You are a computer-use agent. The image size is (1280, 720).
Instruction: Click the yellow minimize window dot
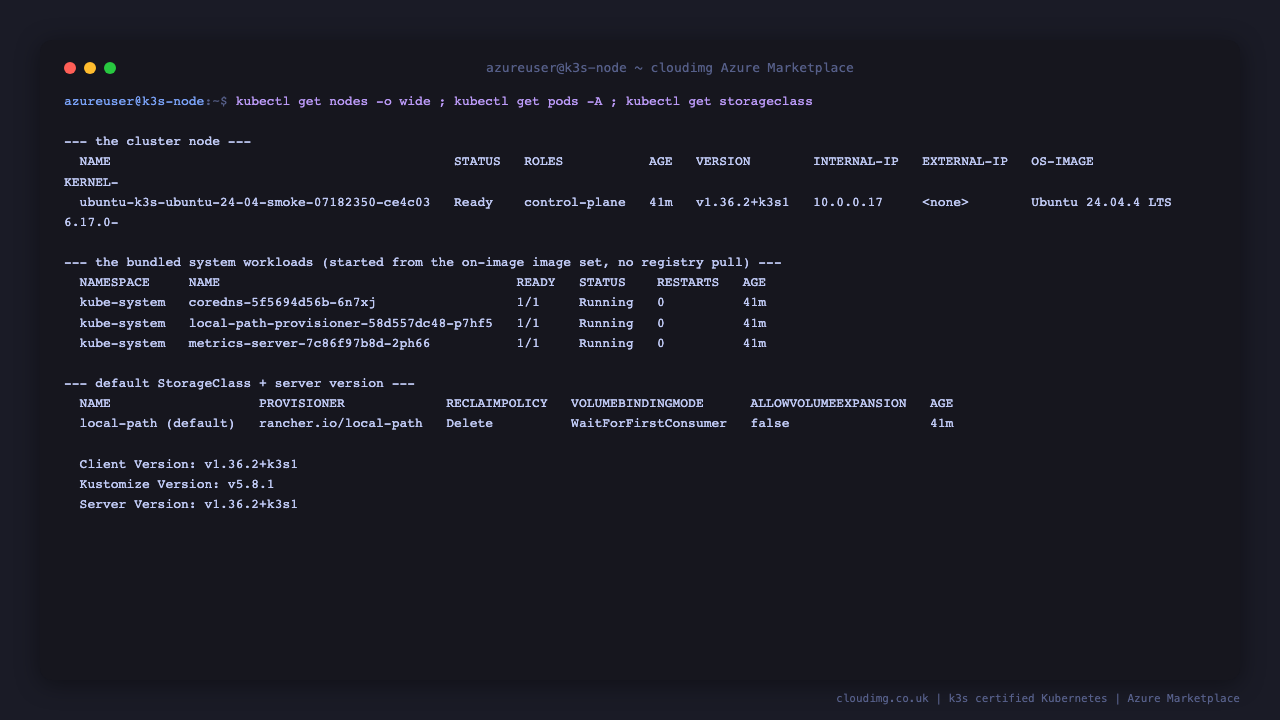(90, 68)
